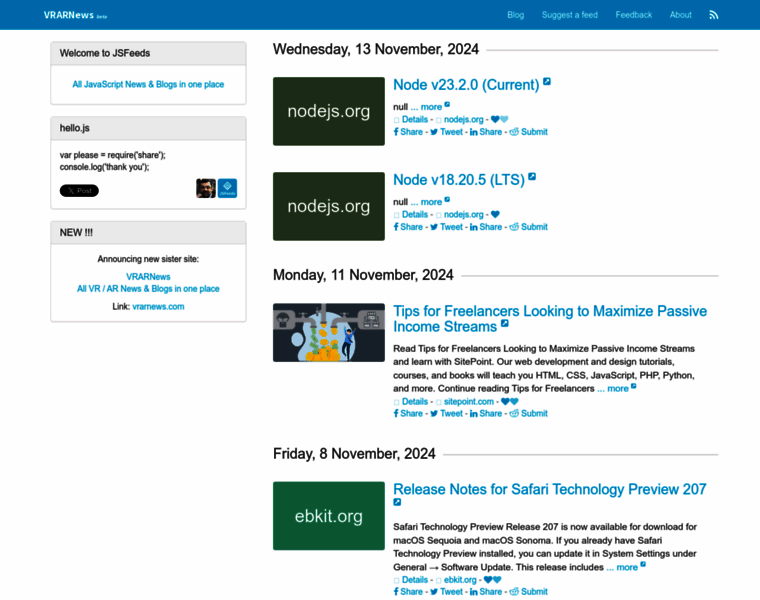
Task: Click the nodejs.org thumbnail for Node v23.2.0
Action: pyautogui.click(x=329, y=111)
